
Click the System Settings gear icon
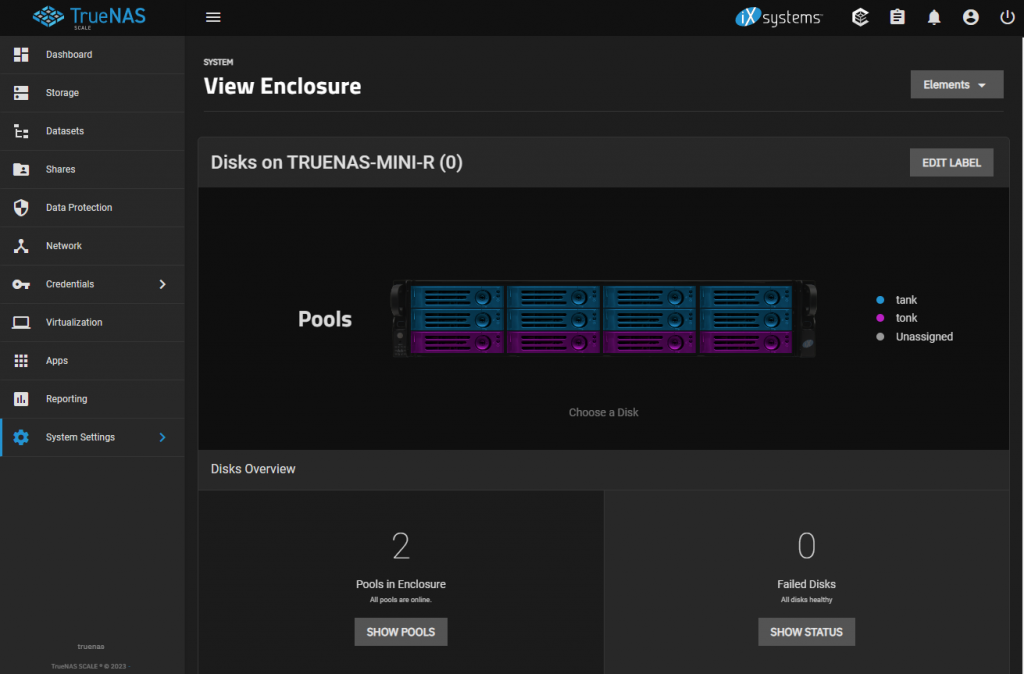click(x=21, y=437)
